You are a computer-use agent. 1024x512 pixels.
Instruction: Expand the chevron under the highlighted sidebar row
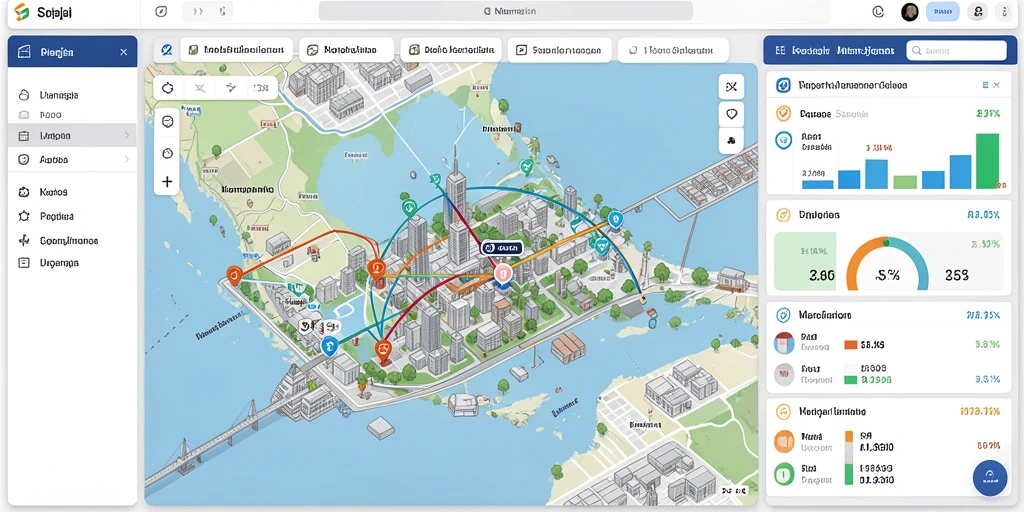coord(126,159)
